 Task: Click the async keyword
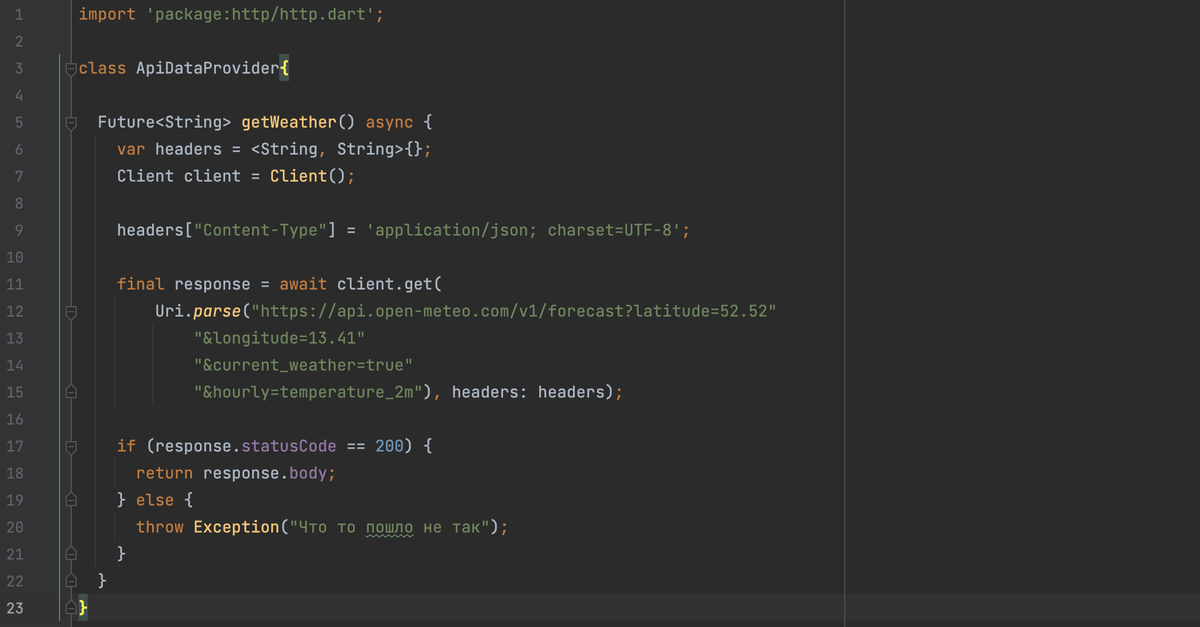pyautogui.click(x=389, y=123)
